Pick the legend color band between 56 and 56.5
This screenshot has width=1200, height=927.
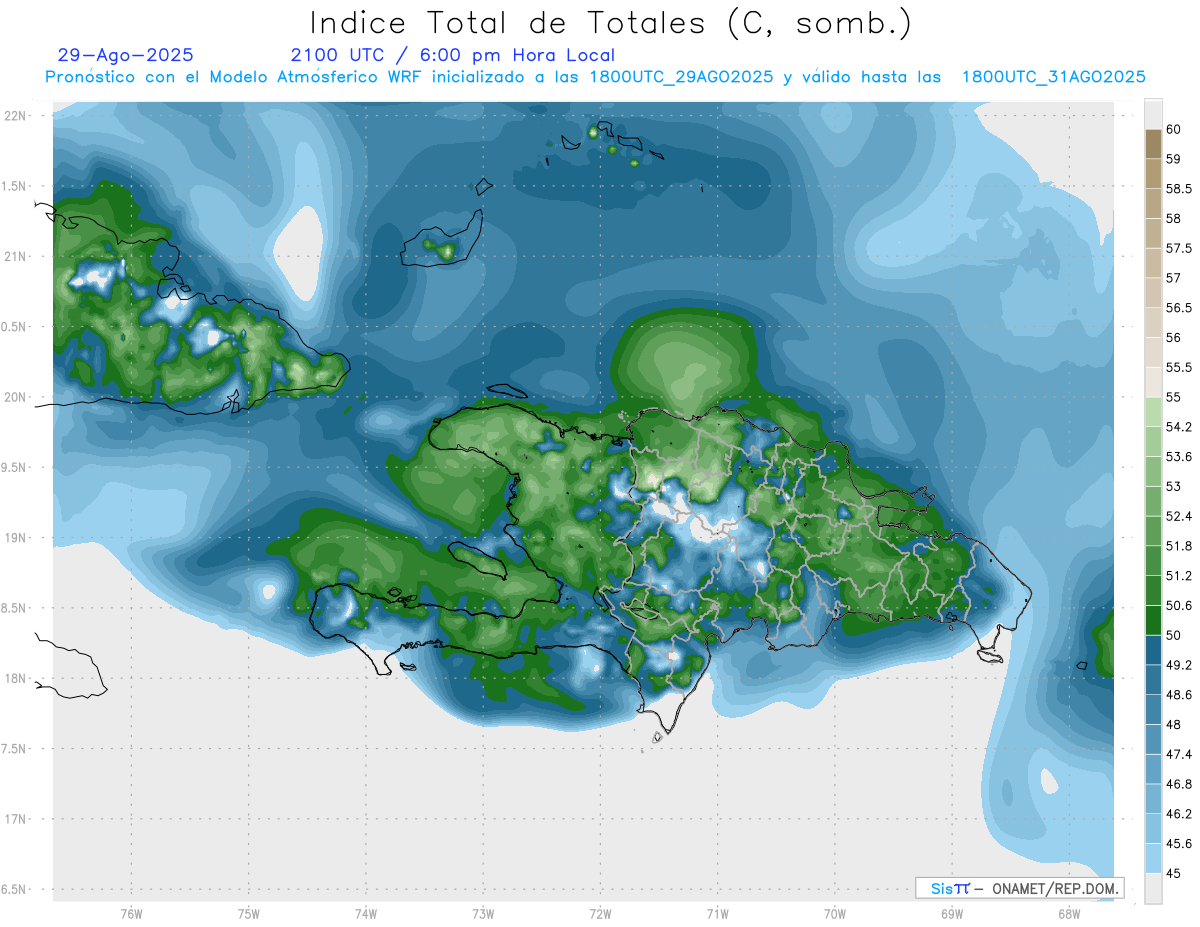(1153, 322)
